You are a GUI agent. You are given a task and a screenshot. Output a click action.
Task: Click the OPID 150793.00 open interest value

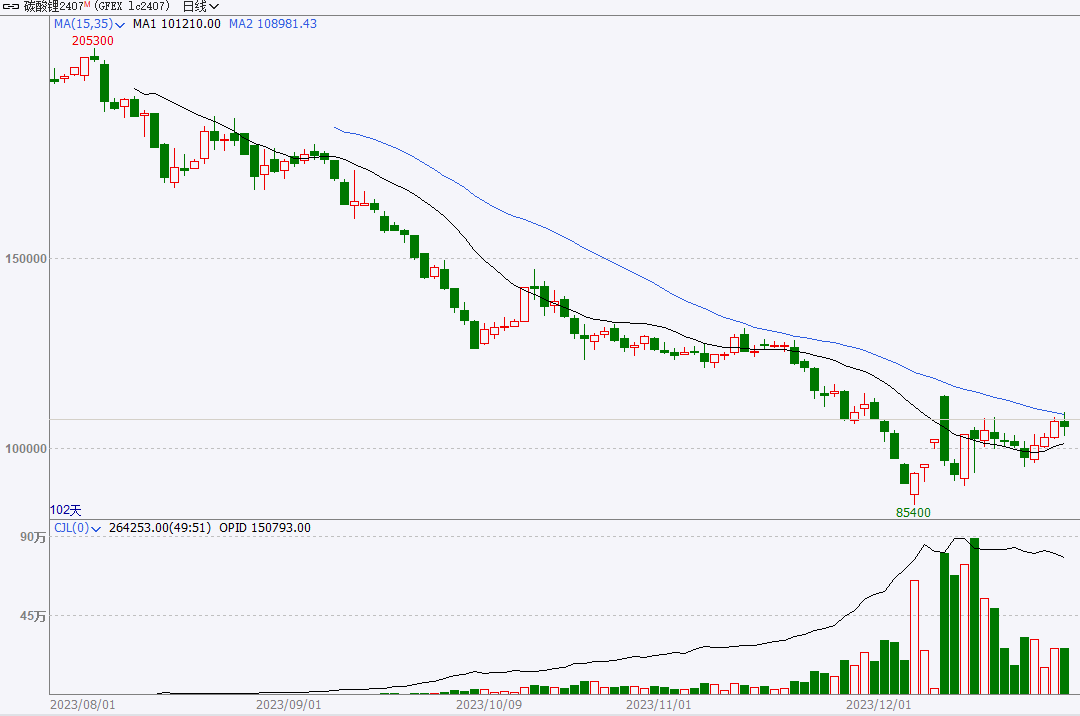[264, 528]
